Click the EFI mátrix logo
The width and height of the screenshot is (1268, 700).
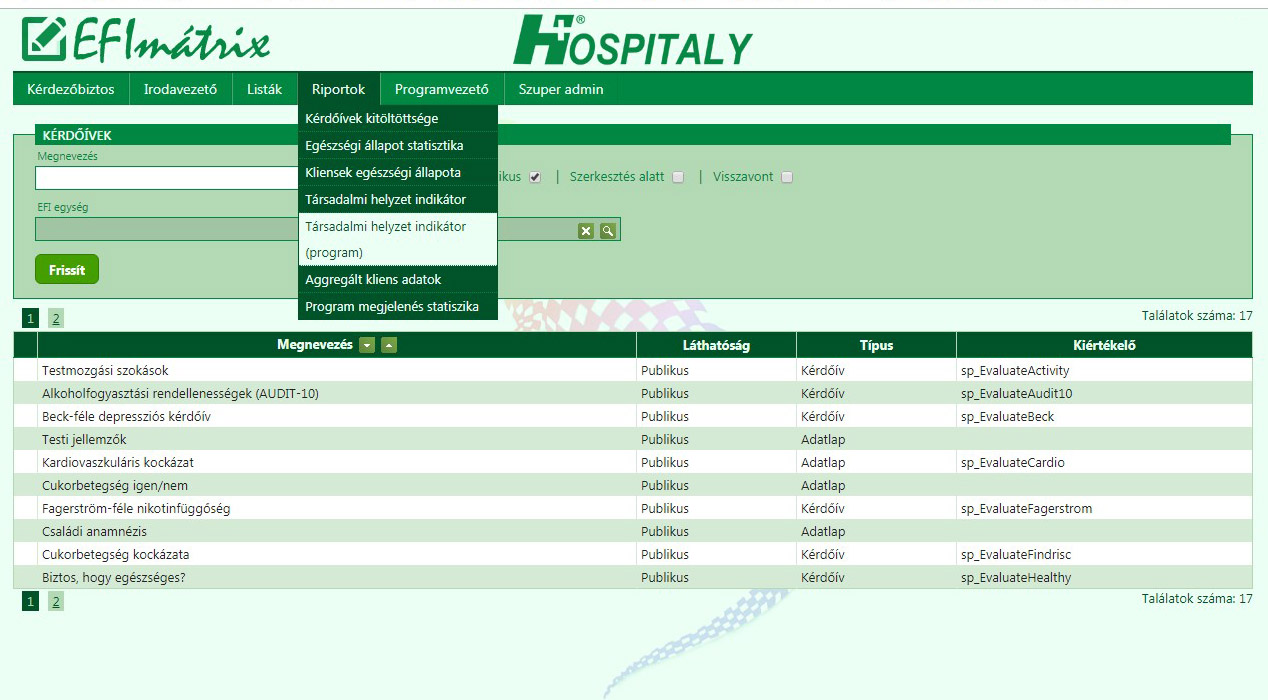click(146, 41)
